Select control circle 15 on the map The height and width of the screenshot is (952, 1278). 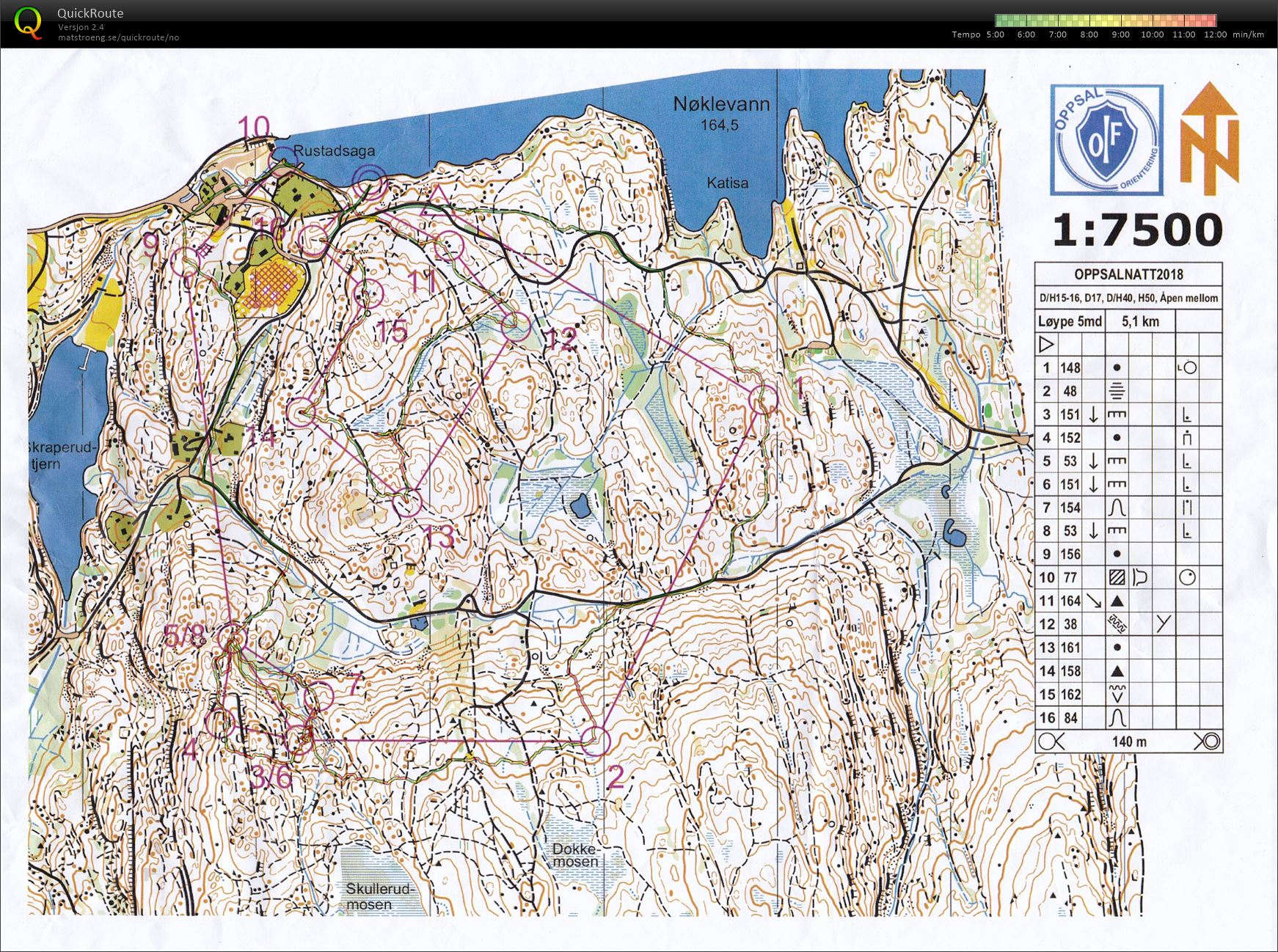[x=369, y=295]
